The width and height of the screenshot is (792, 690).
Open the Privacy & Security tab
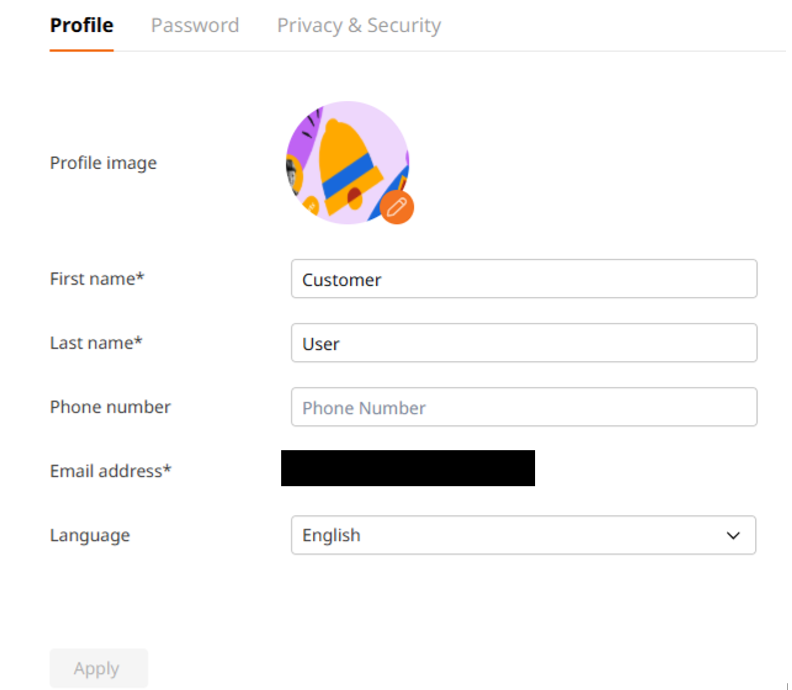pos(359,25)
